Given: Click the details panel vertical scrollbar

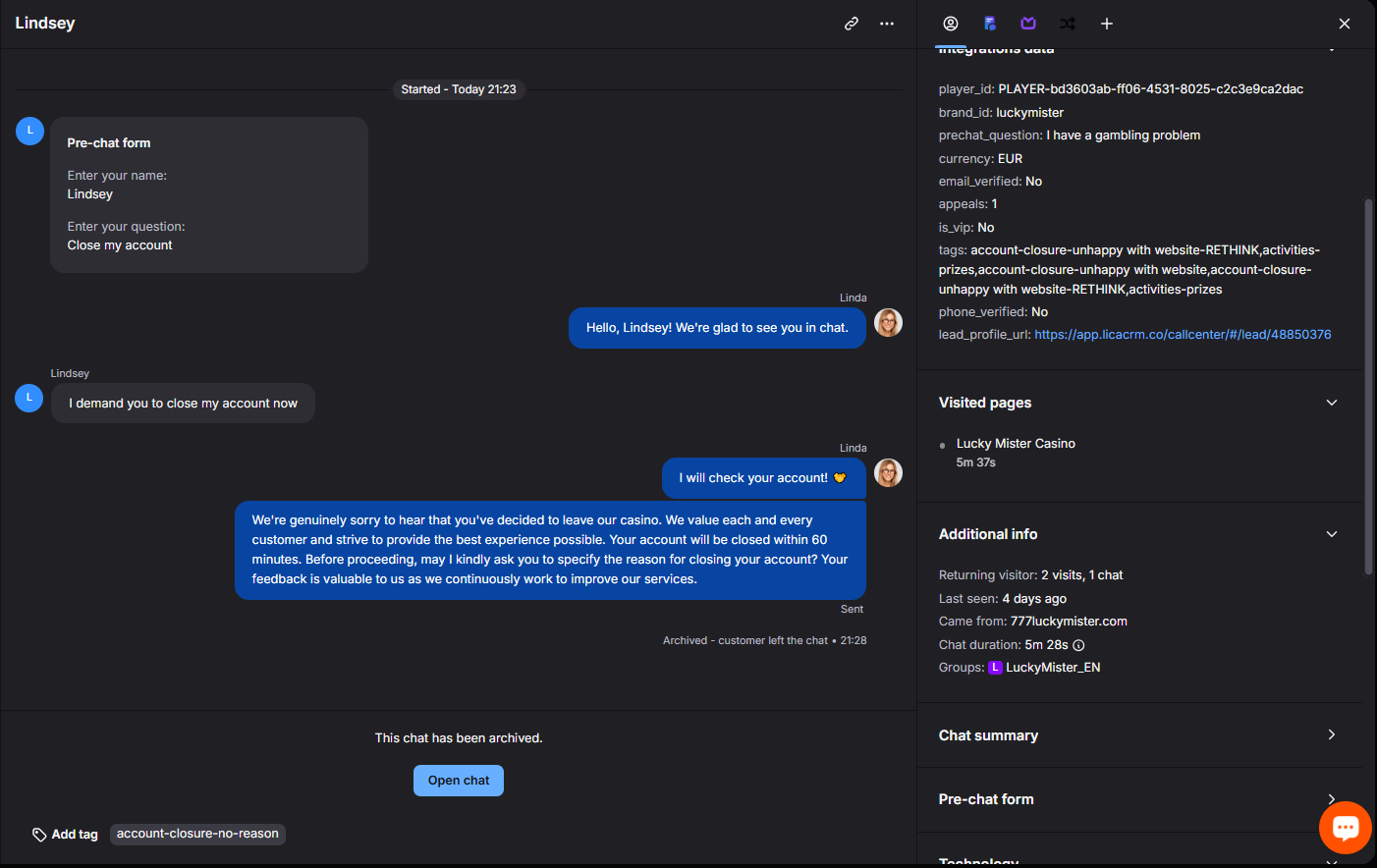Looking at the screenshot, I should point(1369,386).
